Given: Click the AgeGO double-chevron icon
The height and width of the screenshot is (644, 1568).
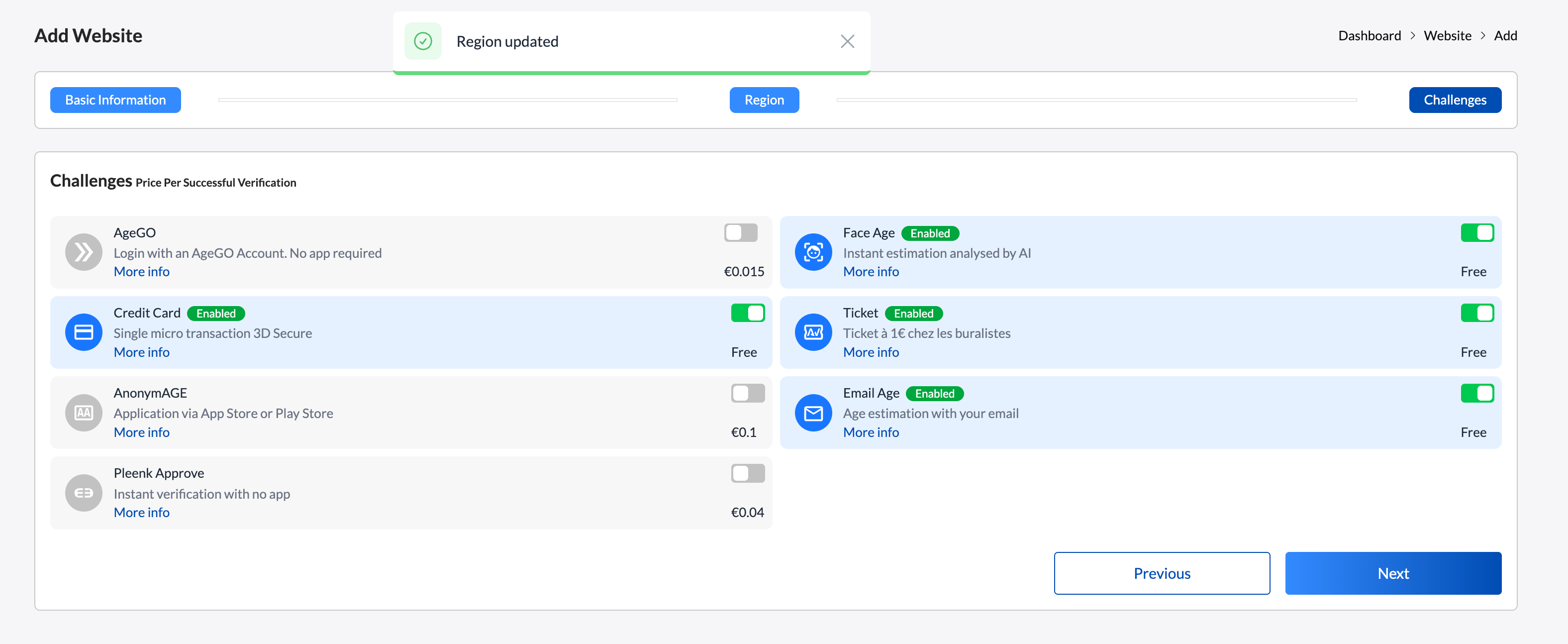Looking at the screenshot, I should pyautogui.click(x=84, y=252).
